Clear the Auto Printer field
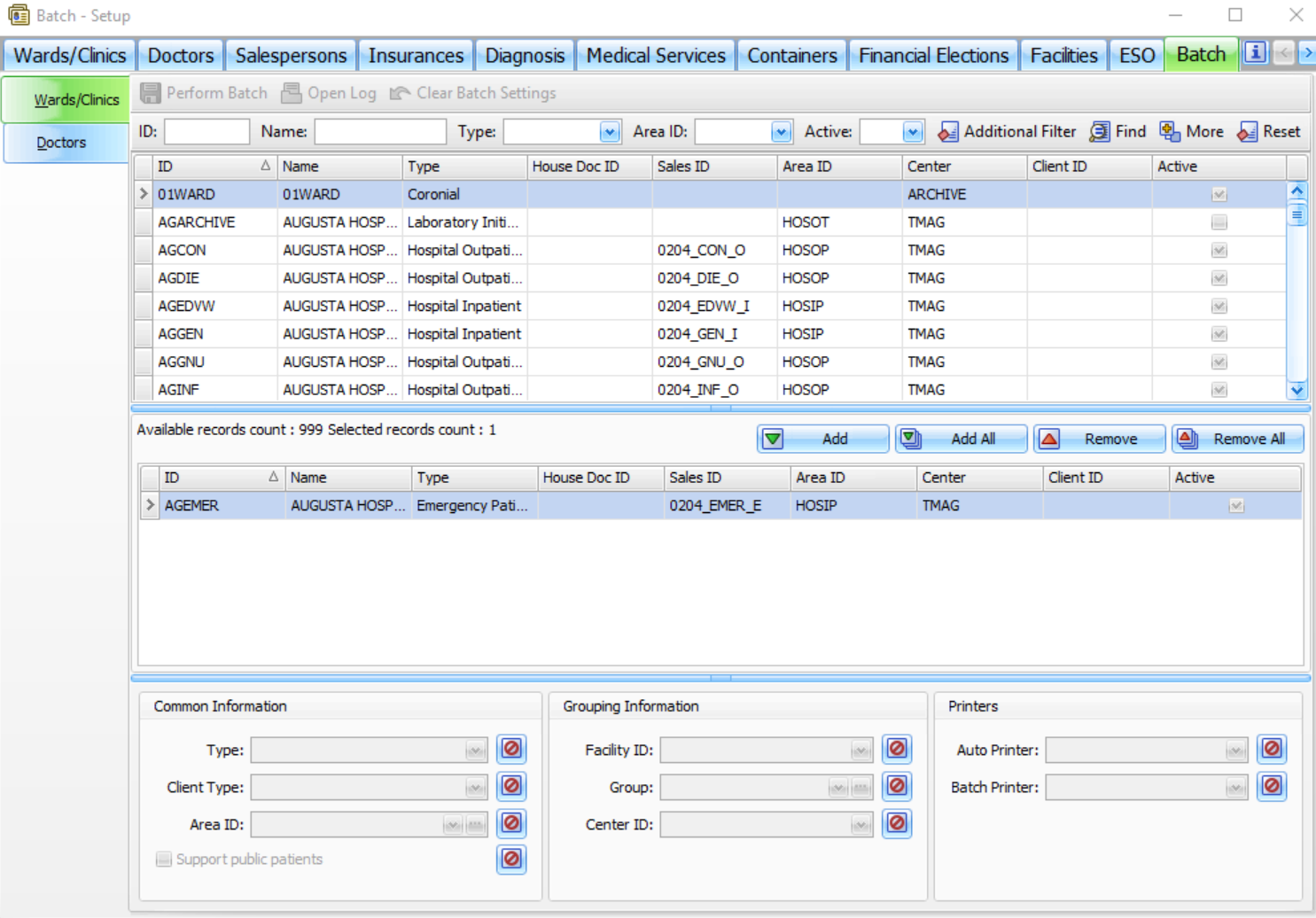This screenshot has width=1316, height=918. pyautogui.click(x=1272, y=750)
